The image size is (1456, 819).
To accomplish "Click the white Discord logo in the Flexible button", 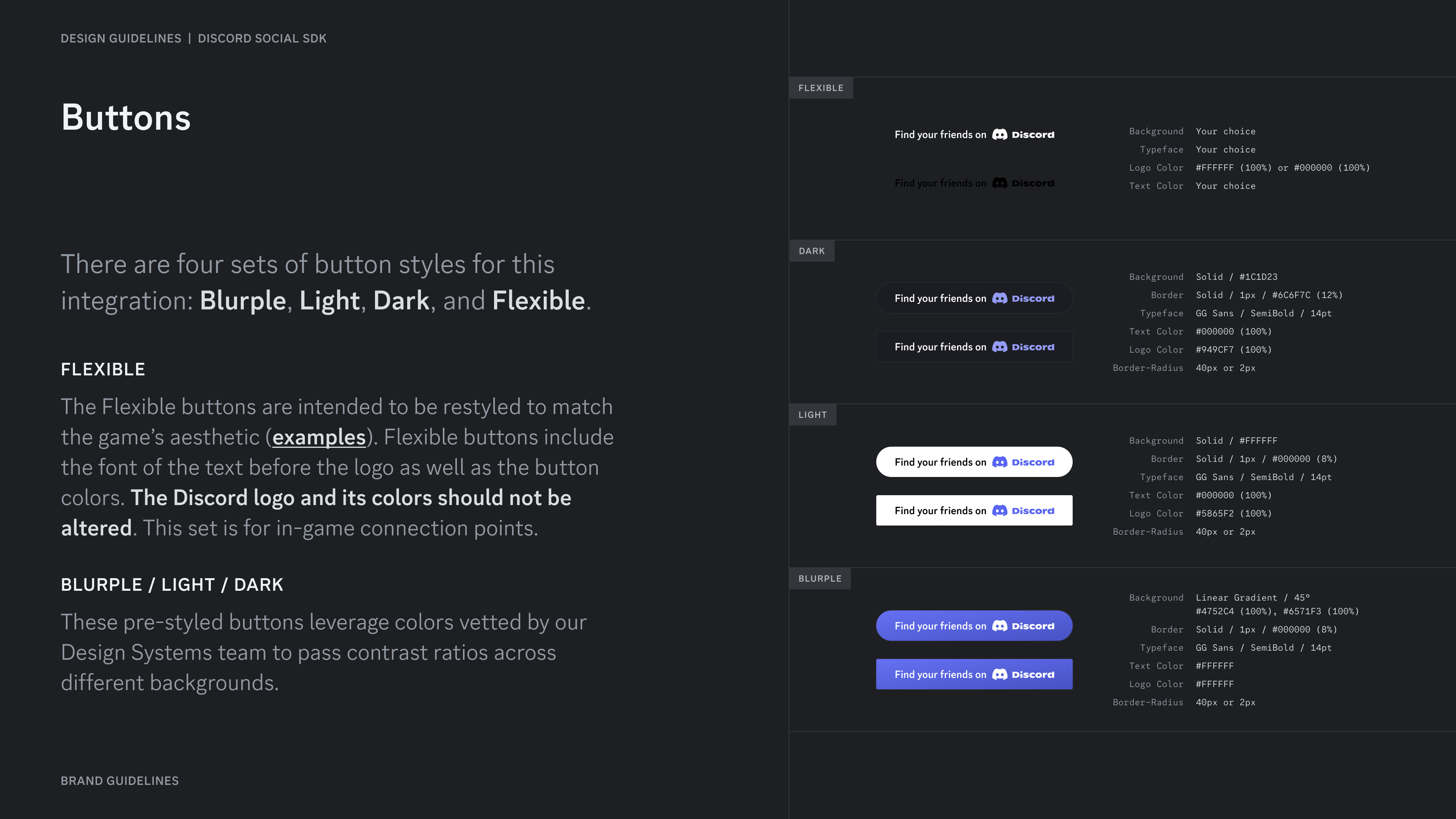I will [1023, 135].
